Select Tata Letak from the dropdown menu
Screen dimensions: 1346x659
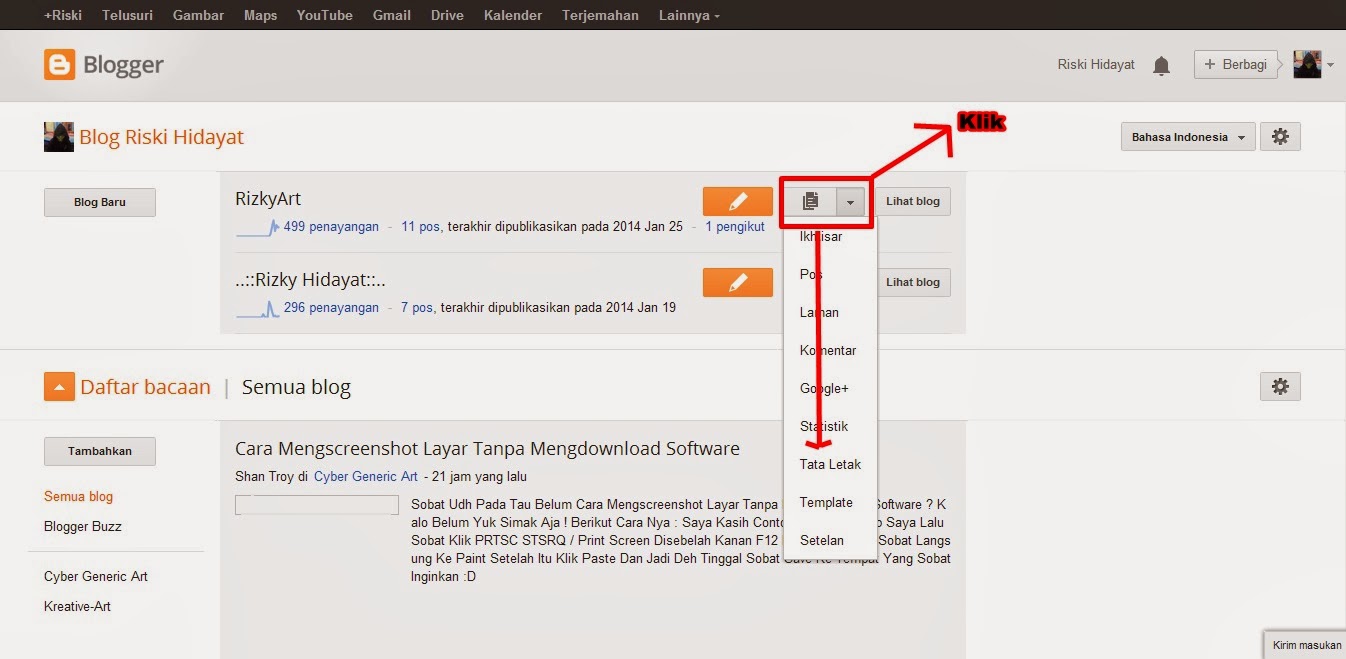pyautogui.click(x=830, y=465)
